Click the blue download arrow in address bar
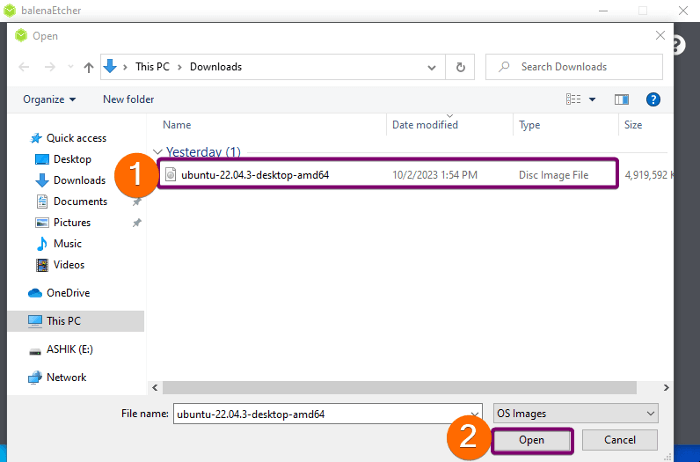Image resolution: width=700 pixels, height=462 pixels. [x=110, y=67]
